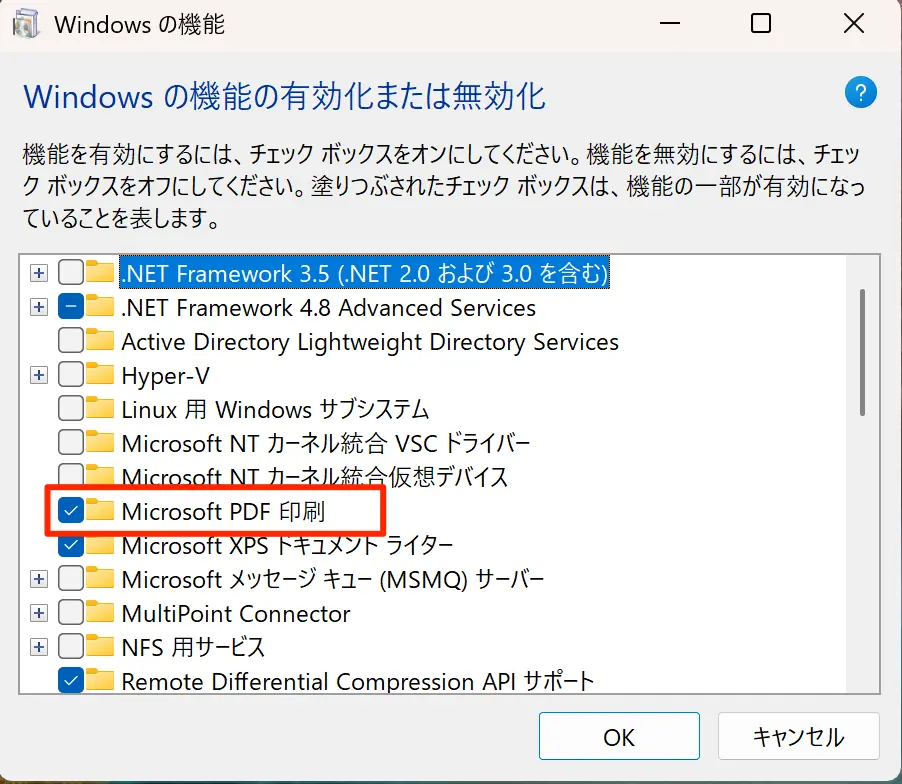Select the "MultiPoint Connector" label
Screen dimensions: 902x784
coord(236,613)
